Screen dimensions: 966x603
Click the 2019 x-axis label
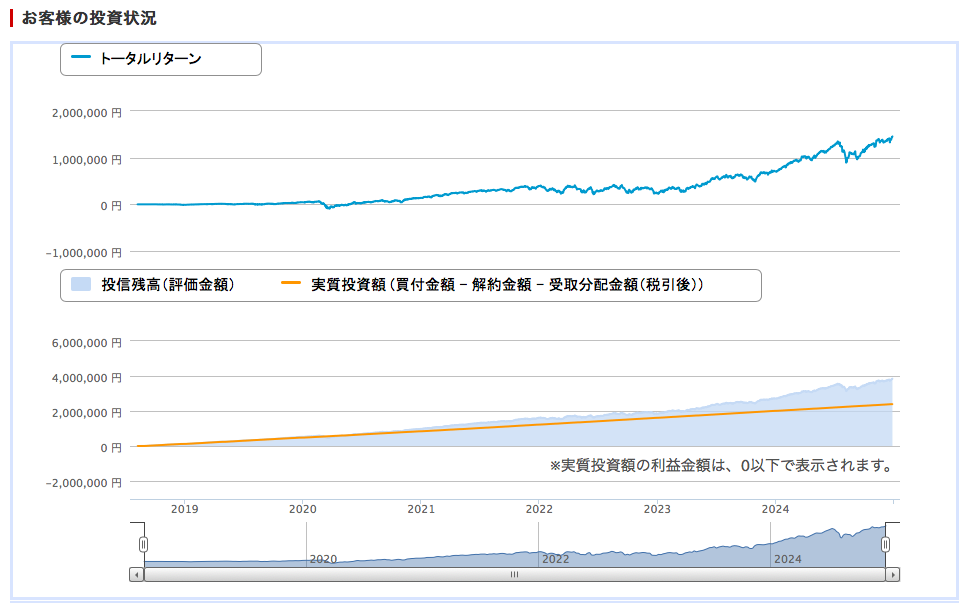click(x=185, y=509)
